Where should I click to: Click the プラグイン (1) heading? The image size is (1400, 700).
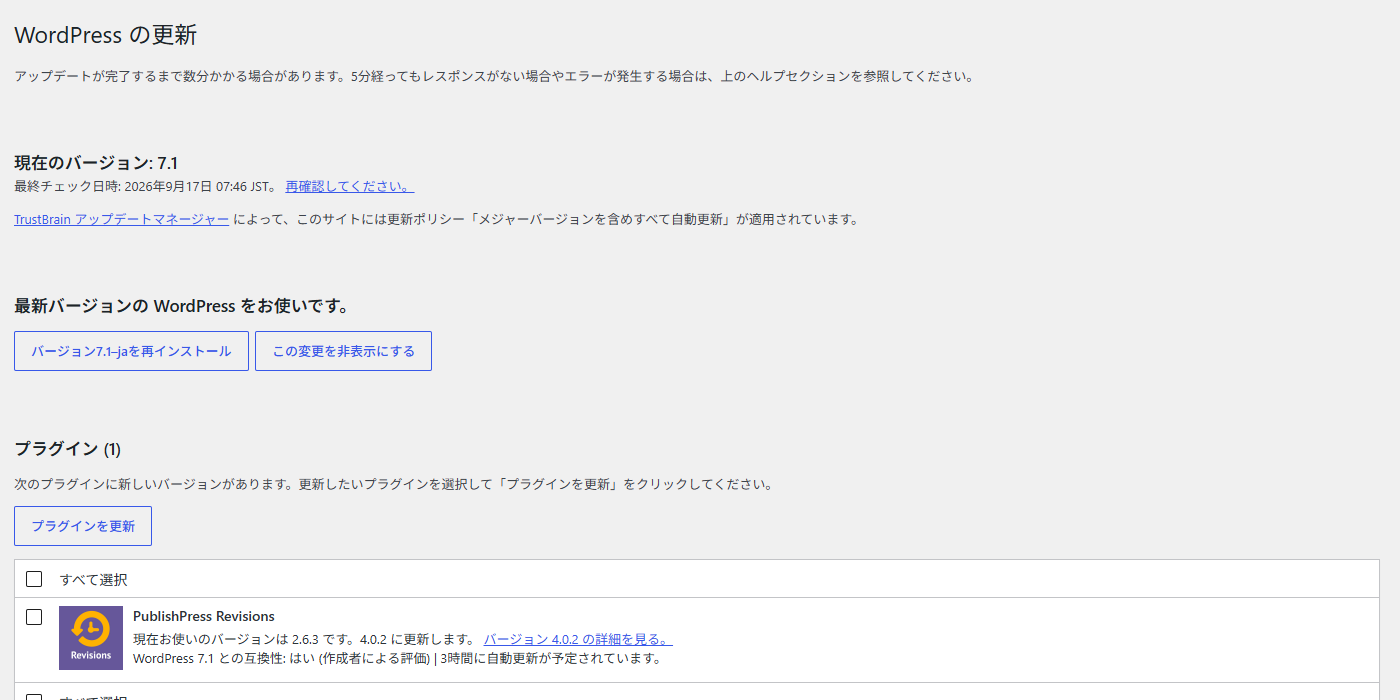tap(67, 449)
